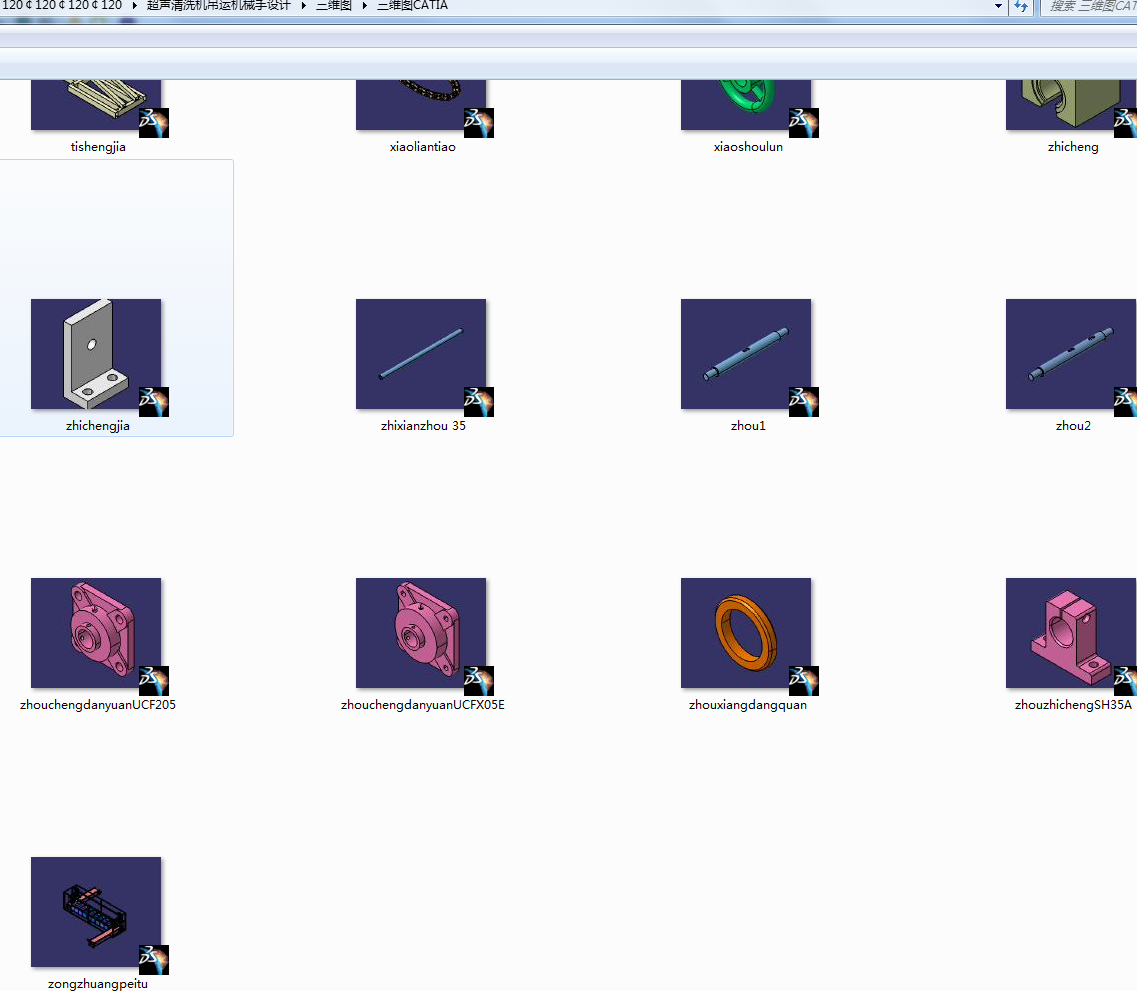The width and height of the screenshot is (1137, 991).
Task: Open 超声清洗机吊运机械手设计 folder in breadcrumb
Action: 218,5
